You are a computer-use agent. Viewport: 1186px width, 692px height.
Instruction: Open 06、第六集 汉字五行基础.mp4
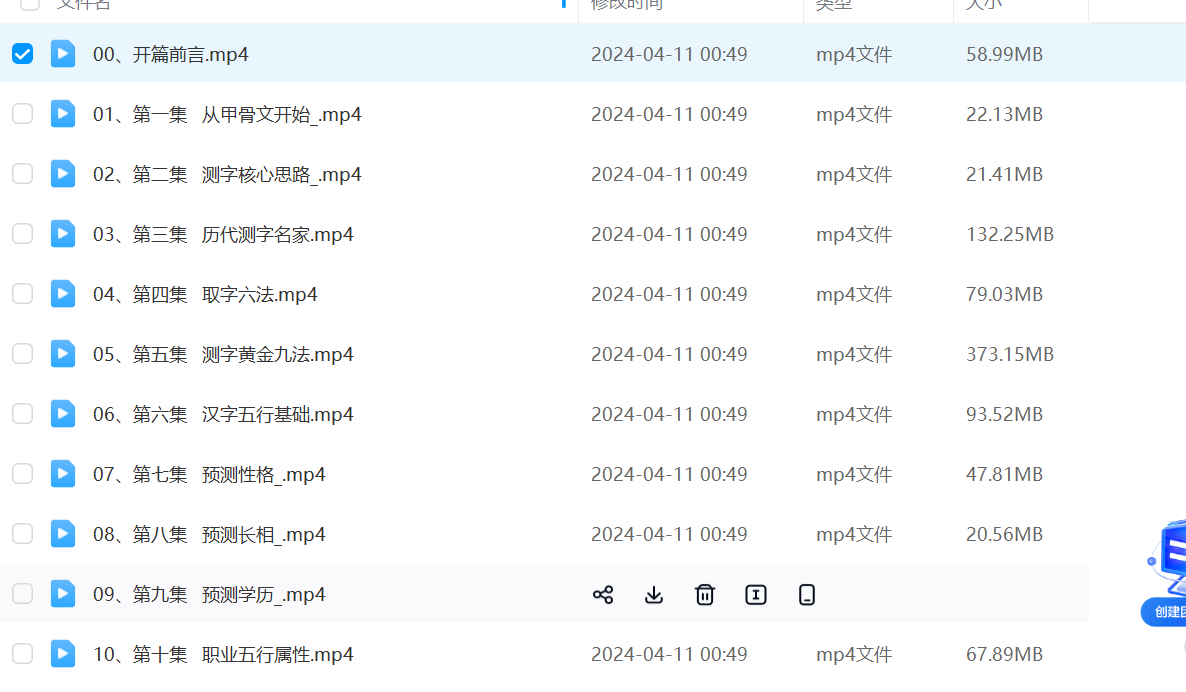(x=223, y=414)
